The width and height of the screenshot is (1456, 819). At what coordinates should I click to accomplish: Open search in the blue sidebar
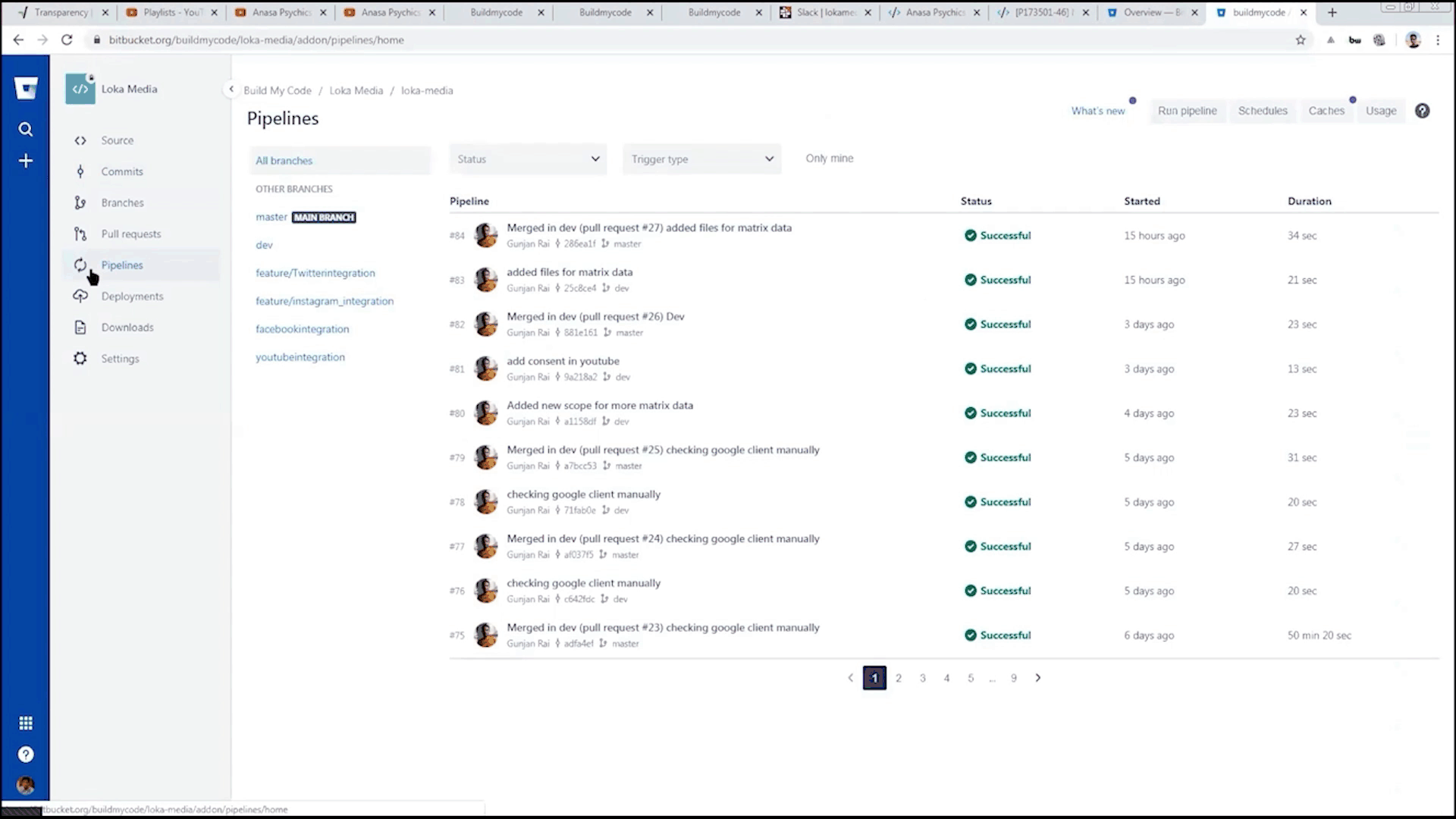tap(26, 130)
